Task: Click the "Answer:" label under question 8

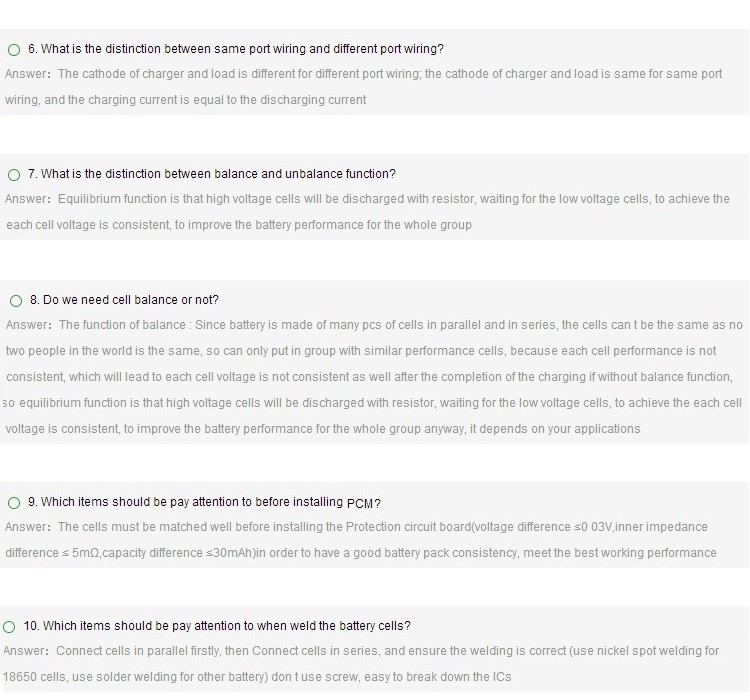Action: tap(28, 324)
